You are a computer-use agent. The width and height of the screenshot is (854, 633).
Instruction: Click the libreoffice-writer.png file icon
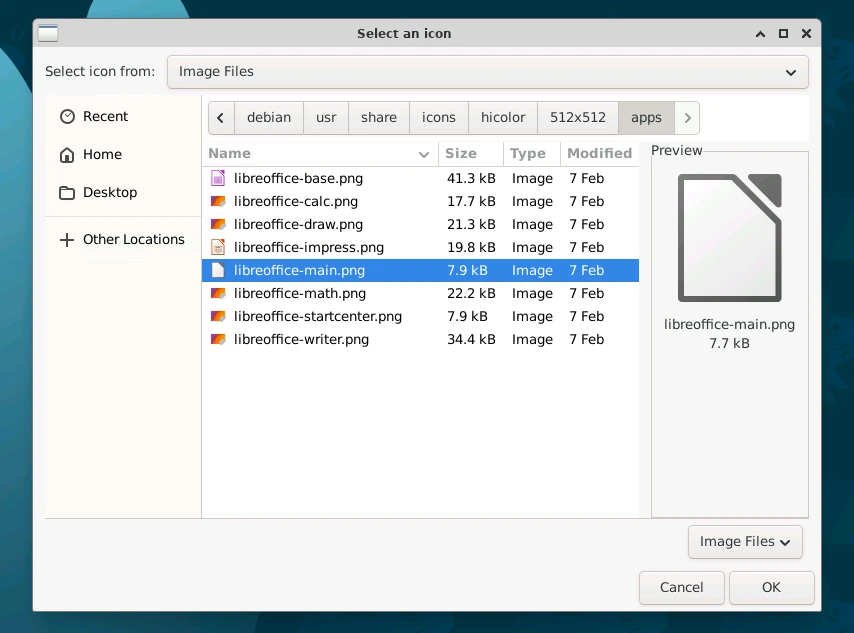[218, 339]
